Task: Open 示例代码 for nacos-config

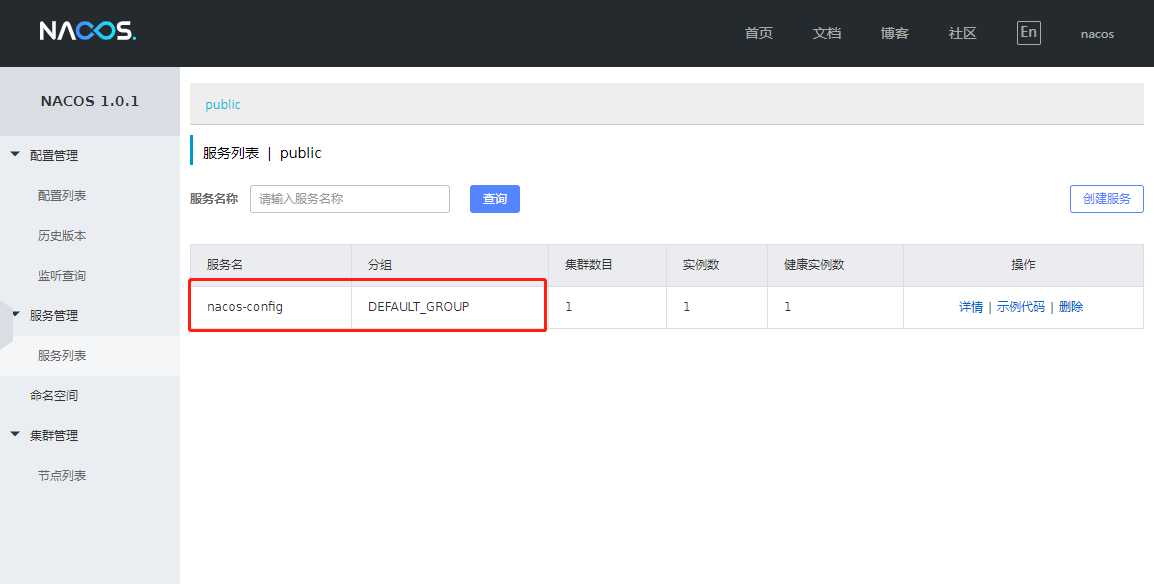Action: pyautogui.click(x=1020, y=307)
